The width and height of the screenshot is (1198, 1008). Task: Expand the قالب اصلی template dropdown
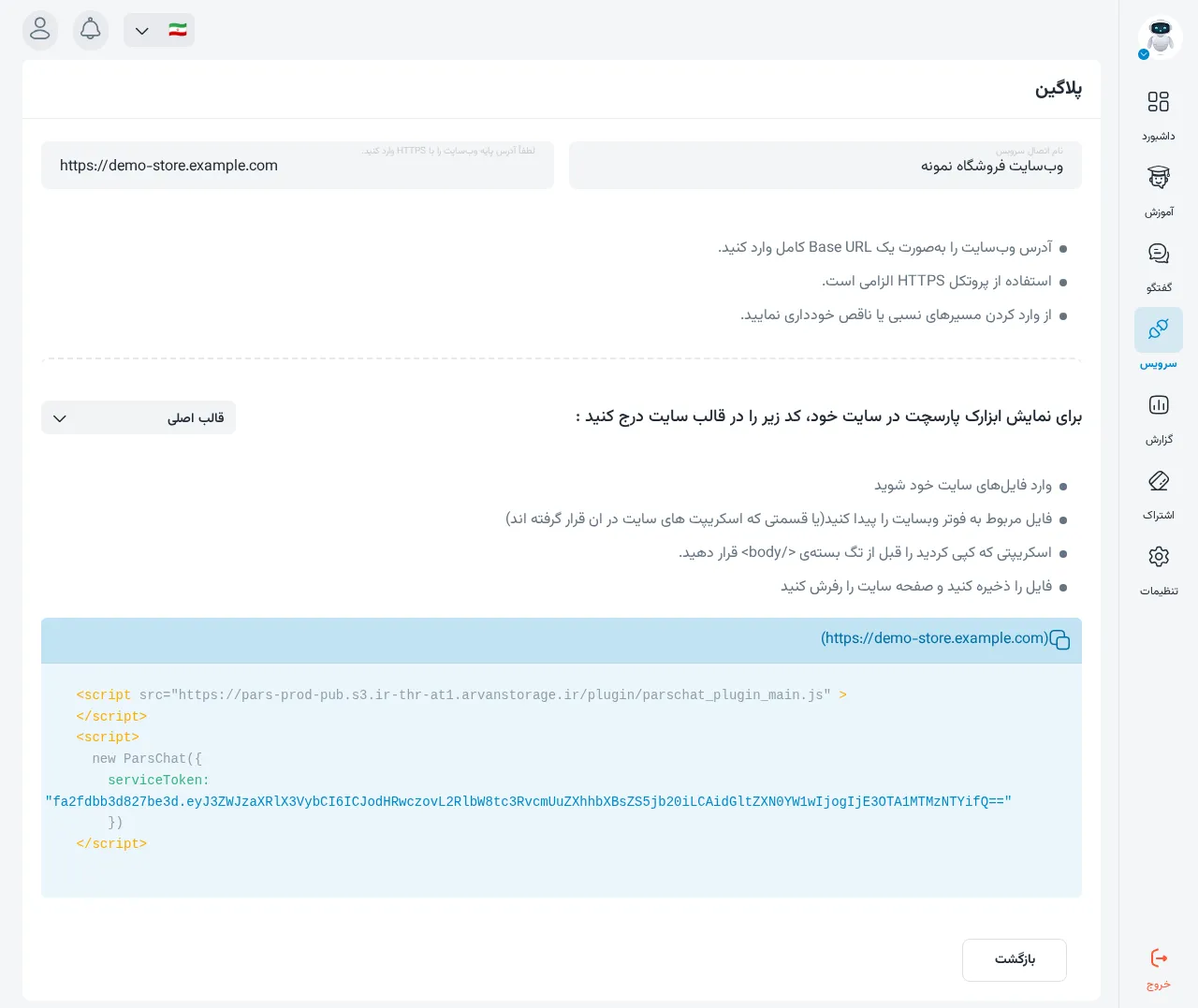(x=139, y=417)
